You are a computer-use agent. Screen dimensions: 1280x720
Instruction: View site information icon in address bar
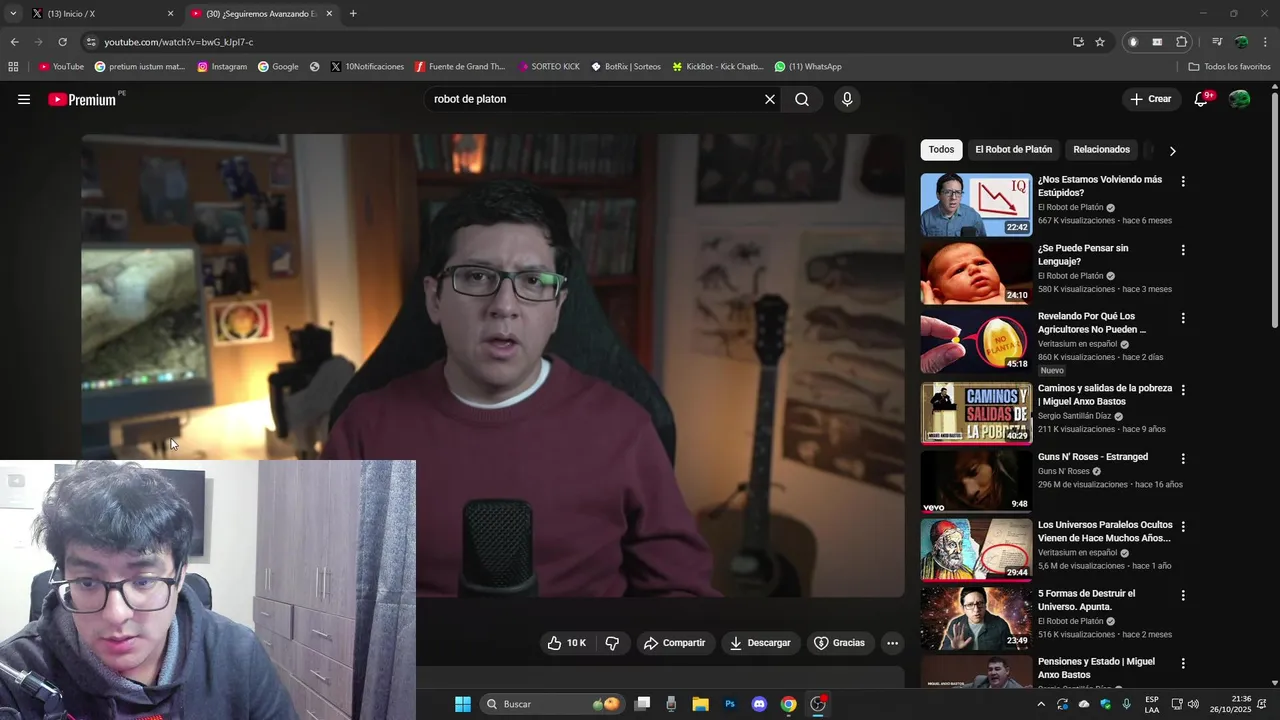click(91, 42)
